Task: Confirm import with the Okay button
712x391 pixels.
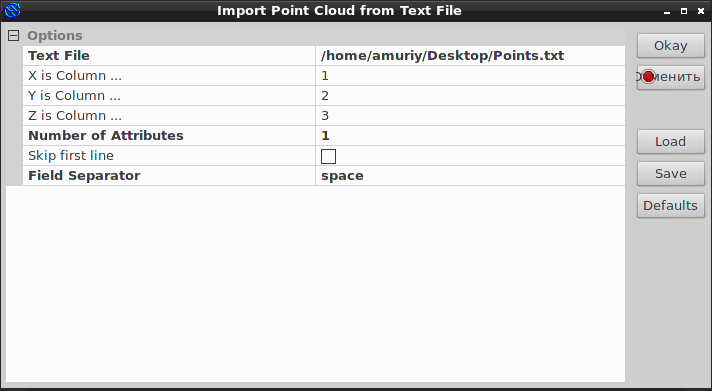Action: [x=671, y=45]
